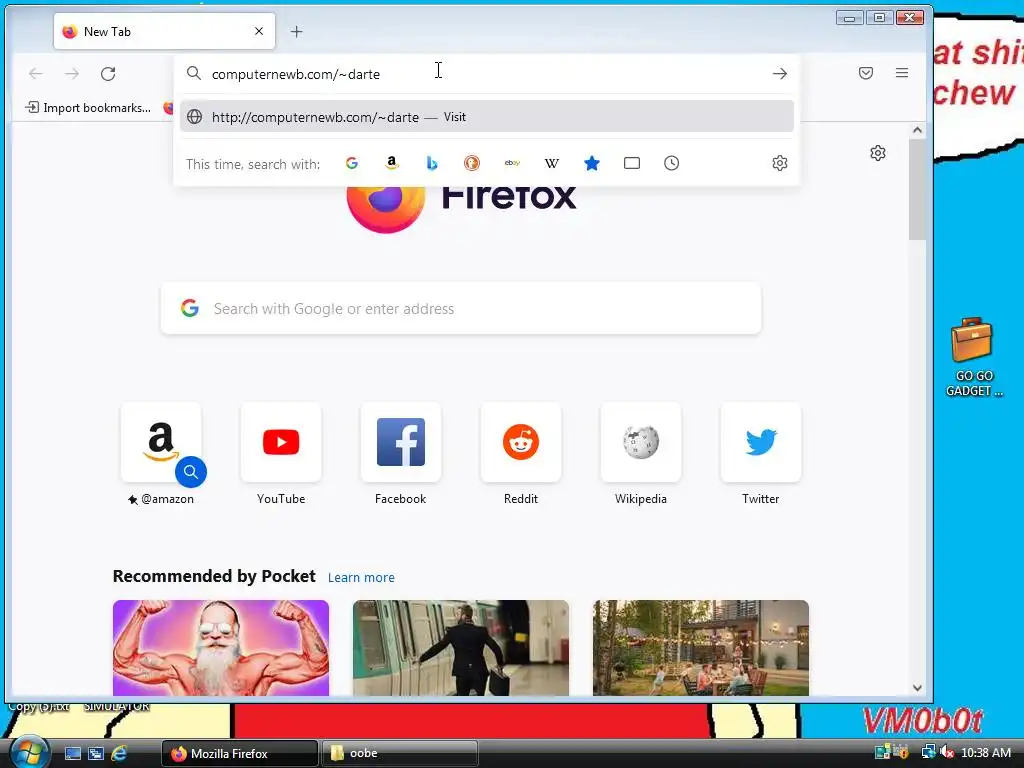Image resolution: width=1024 pixels, height=768 pixels.
Task: Search open tabs using the tab icon
Action: tap(632, 163)
